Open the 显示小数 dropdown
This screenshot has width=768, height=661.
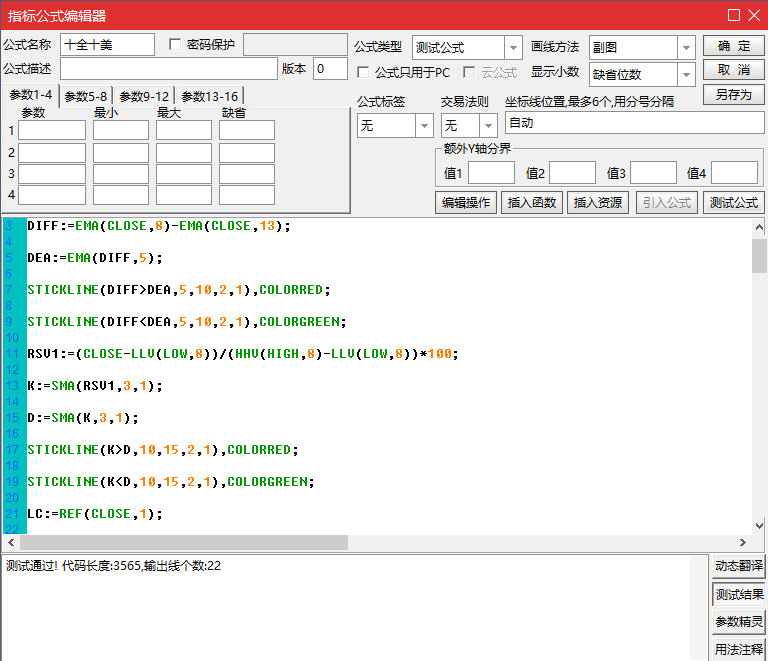click(x=686, y=75)
